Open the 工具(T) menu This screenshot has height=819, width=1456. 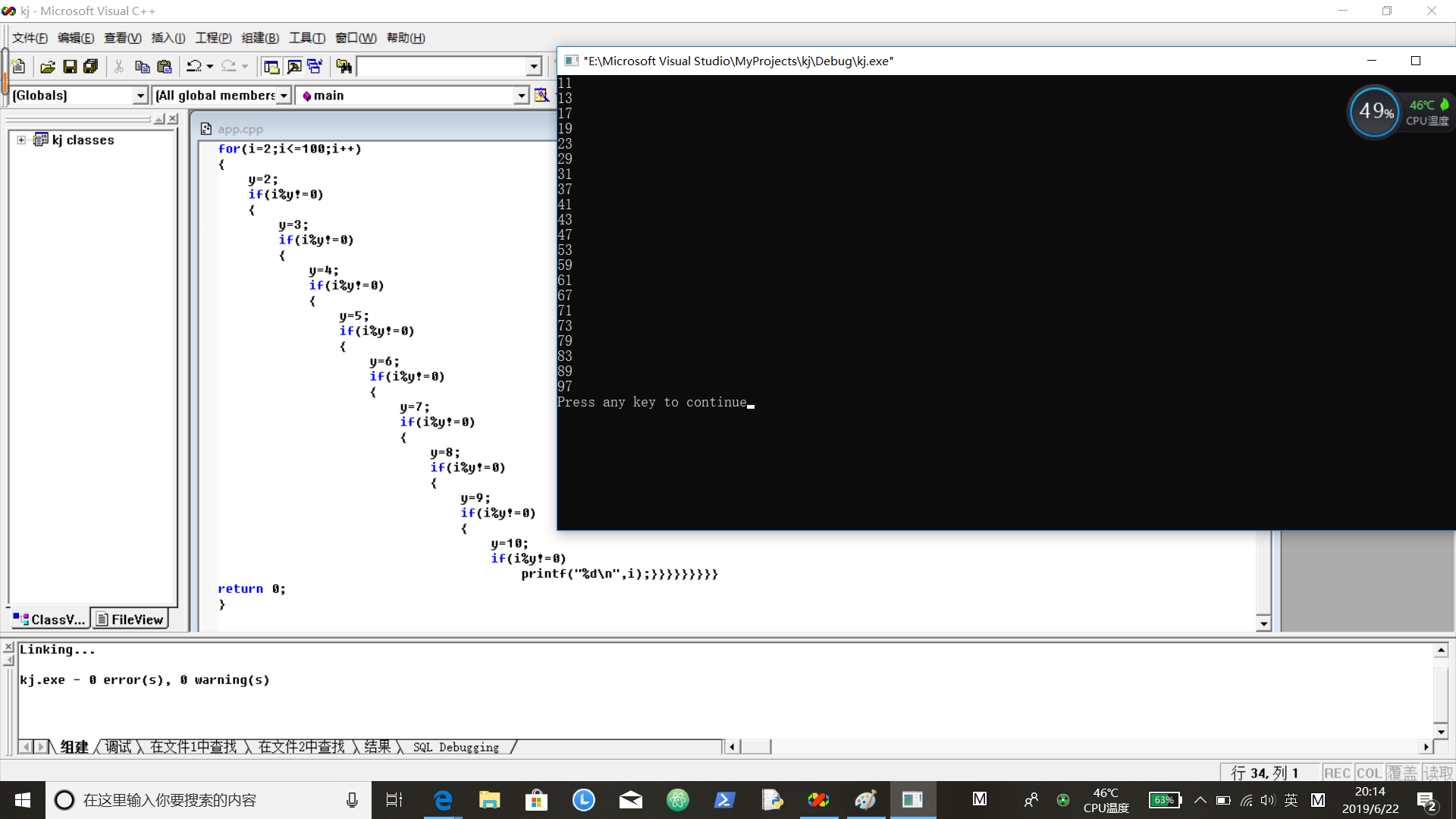[306, 38]
